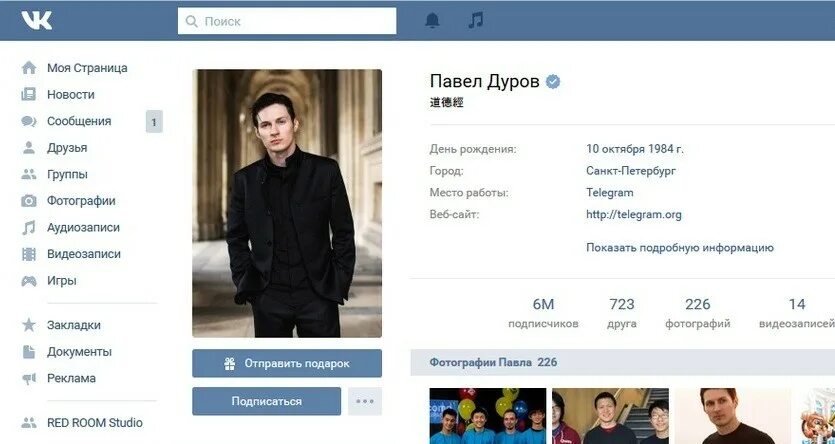The width and height of the screenshot is (835, 444).
Task: Open the 6M подписчиков counter
Action: coord(543,313)
